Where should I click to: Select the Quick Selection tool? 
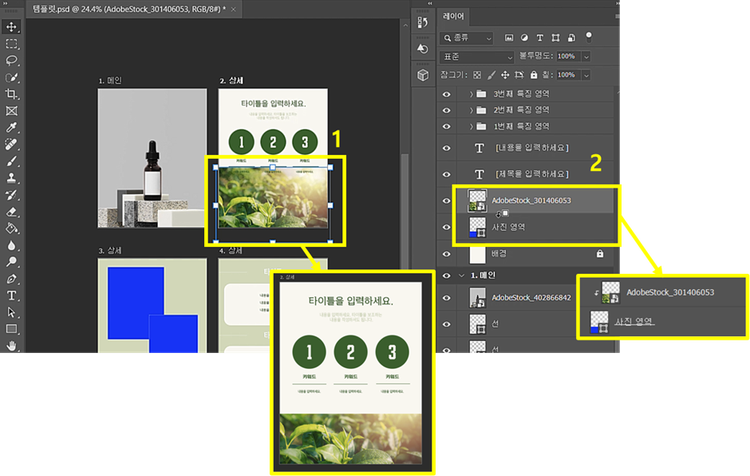[x=11, y=77]
